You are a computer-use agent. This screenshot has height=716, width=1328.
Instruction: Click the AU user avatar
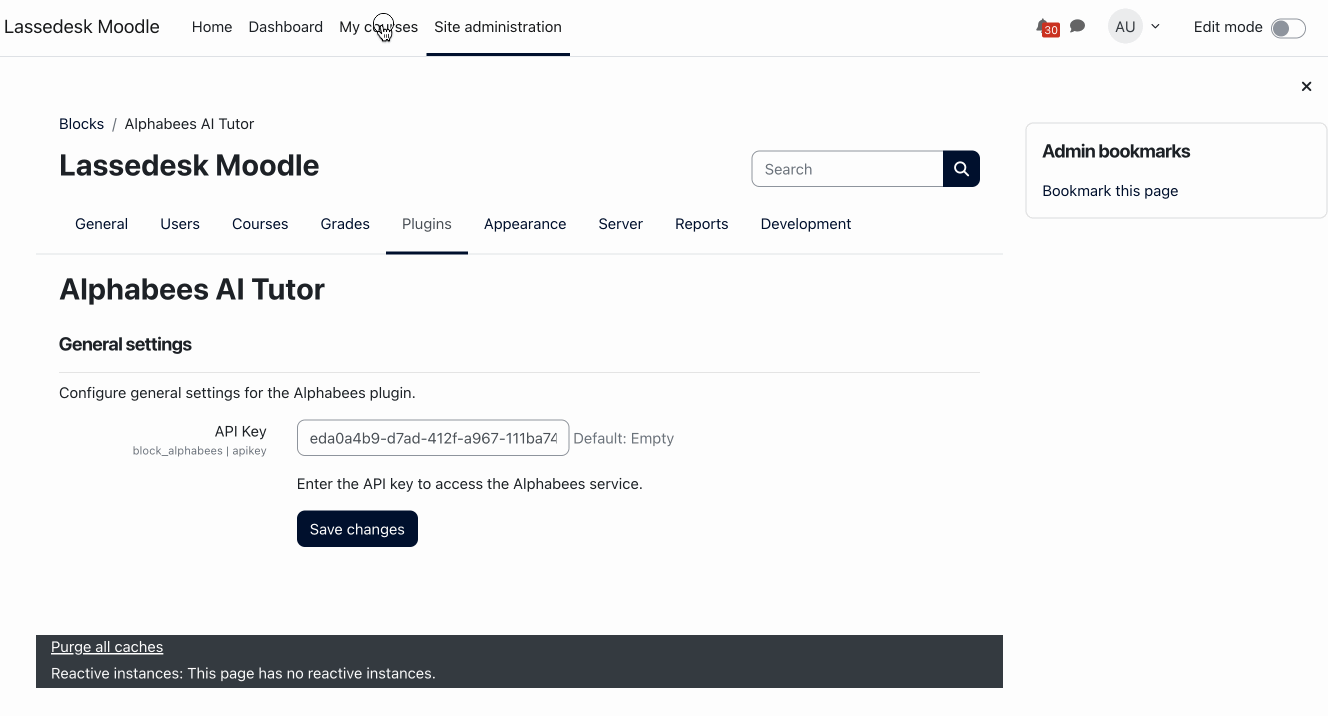tap(1125, 27)
